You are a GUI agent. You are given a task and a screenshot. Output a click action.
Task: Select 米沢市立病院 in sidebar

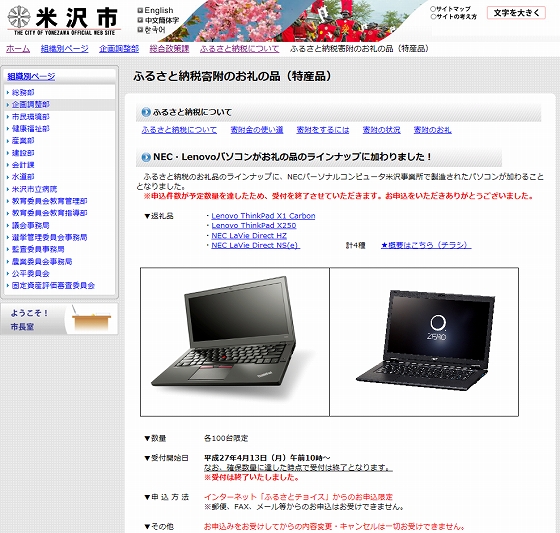(34, 189)
